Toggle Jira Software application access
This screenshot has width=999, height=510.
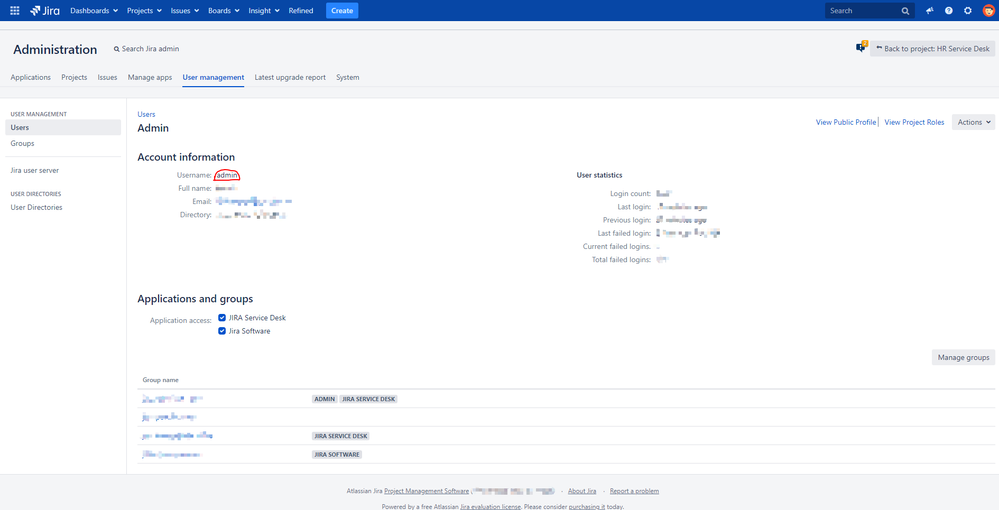(222, 331)
